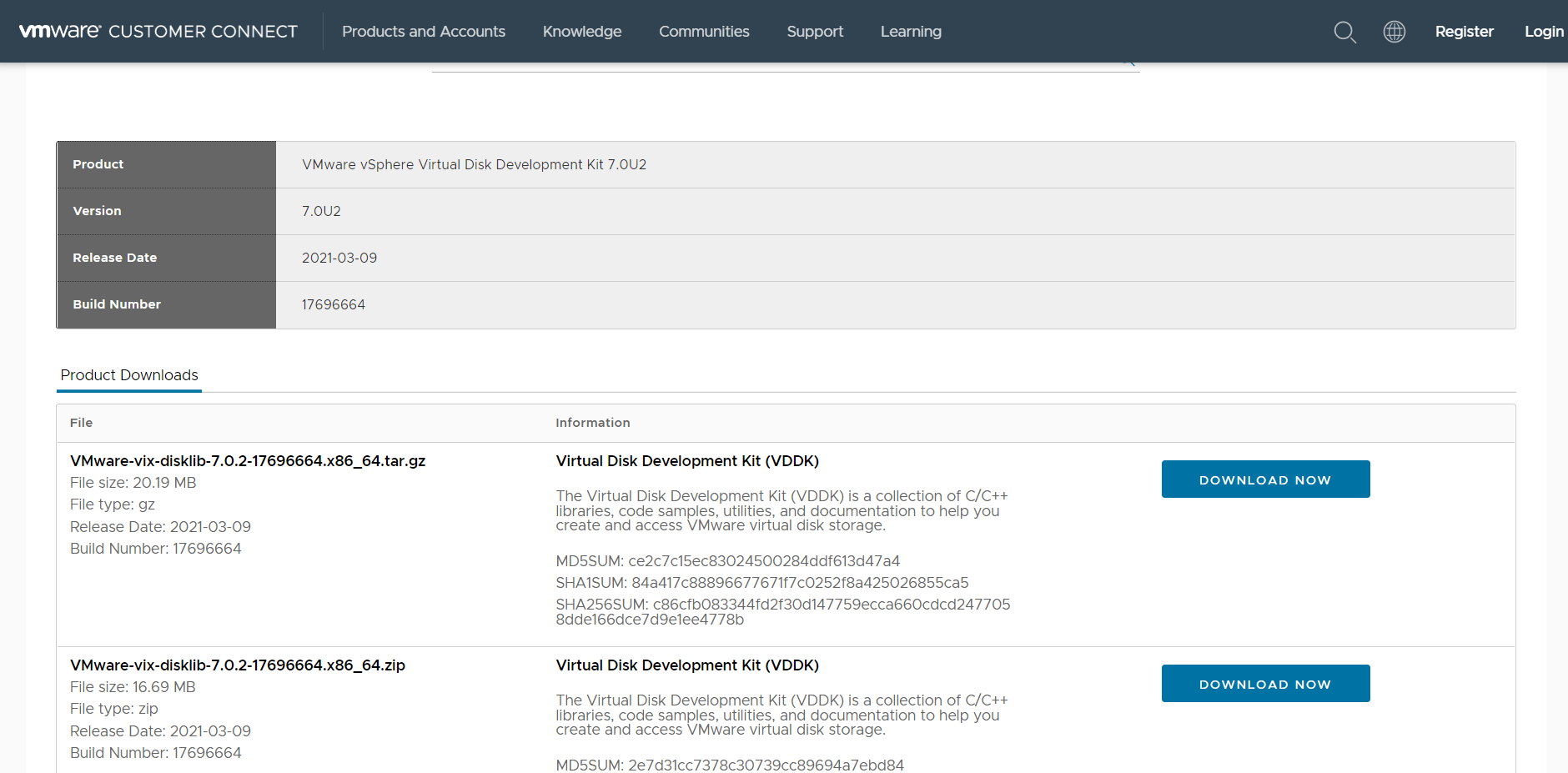The height and width of the screenshot is (773, 1568).
Task: Open the Communities menu
Action: pos(704,32)
